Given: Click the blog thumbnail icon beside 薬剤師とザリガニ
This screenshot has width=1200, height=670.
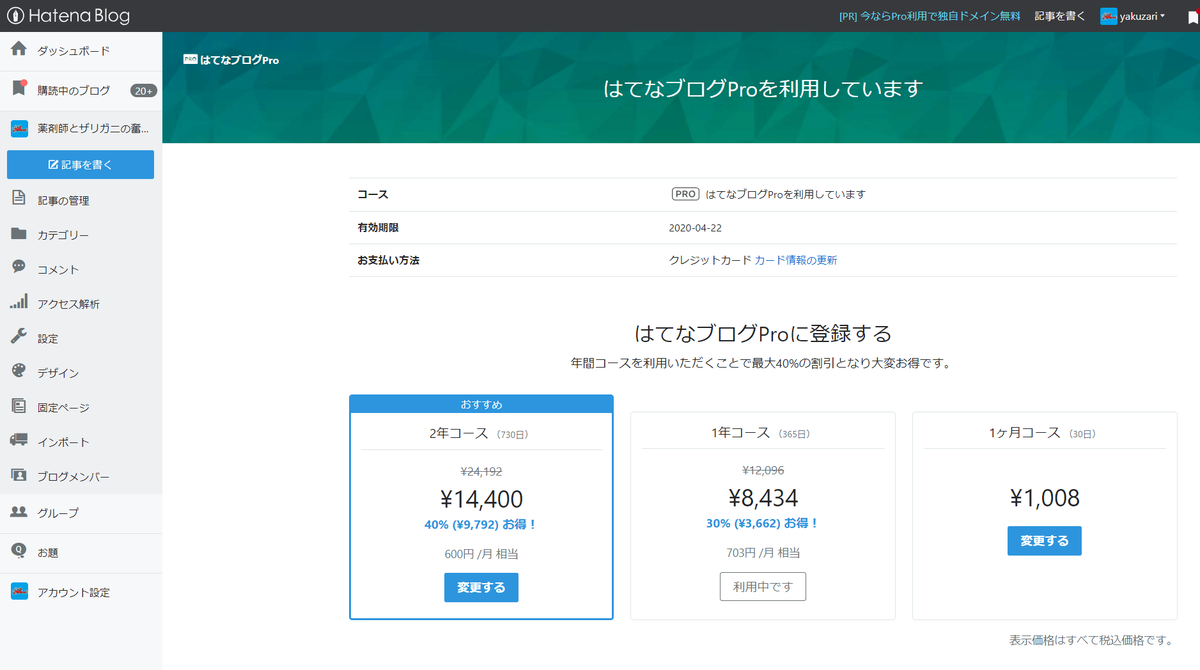Looking at the screenshot, I should (18, 128).
